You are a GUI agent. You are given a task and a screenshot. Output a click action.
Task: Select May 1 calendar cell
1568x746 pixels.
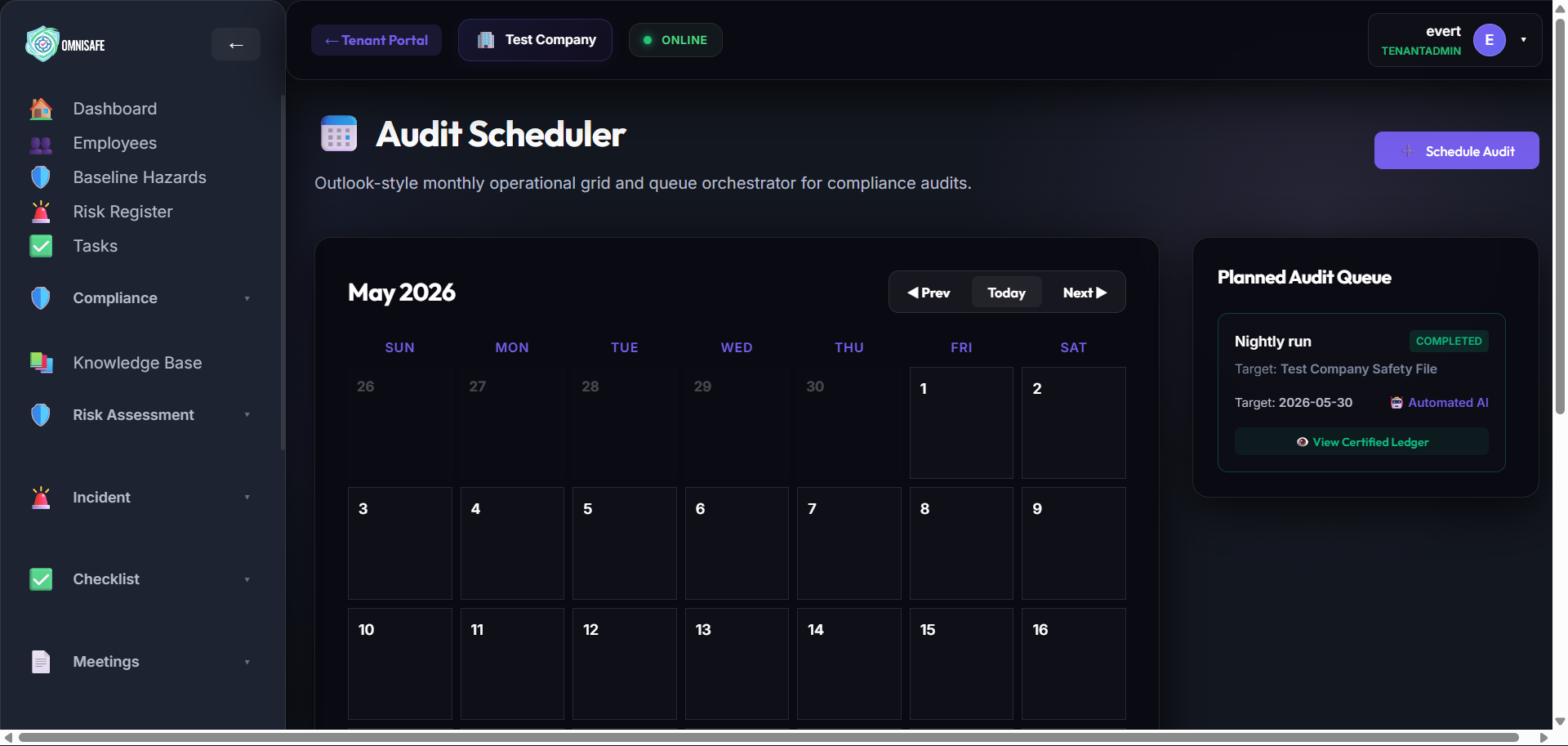pos(961,422)
